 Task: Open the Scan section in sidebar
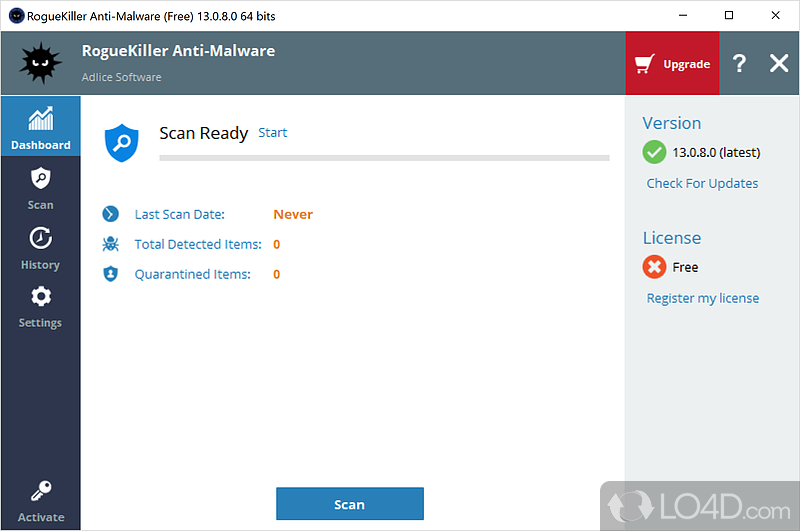(x=41, y=188)
